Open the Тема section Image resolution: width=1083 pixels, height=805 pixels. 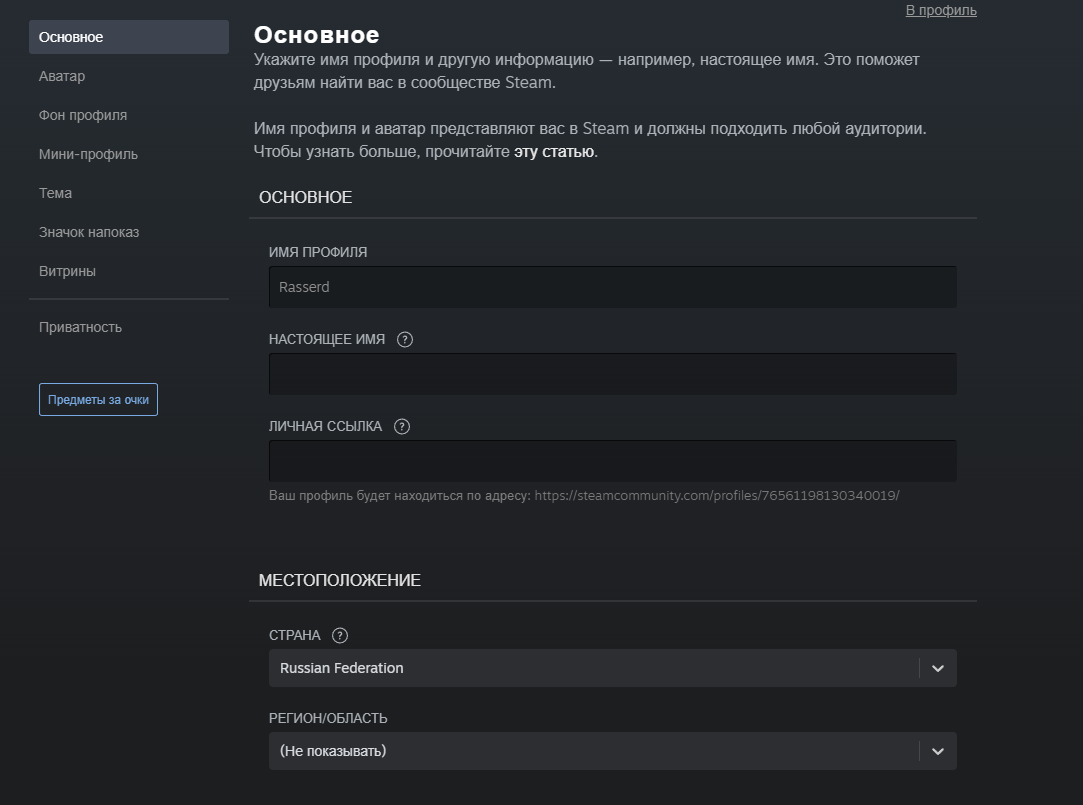pyautogui.click(x=55, y=193)
